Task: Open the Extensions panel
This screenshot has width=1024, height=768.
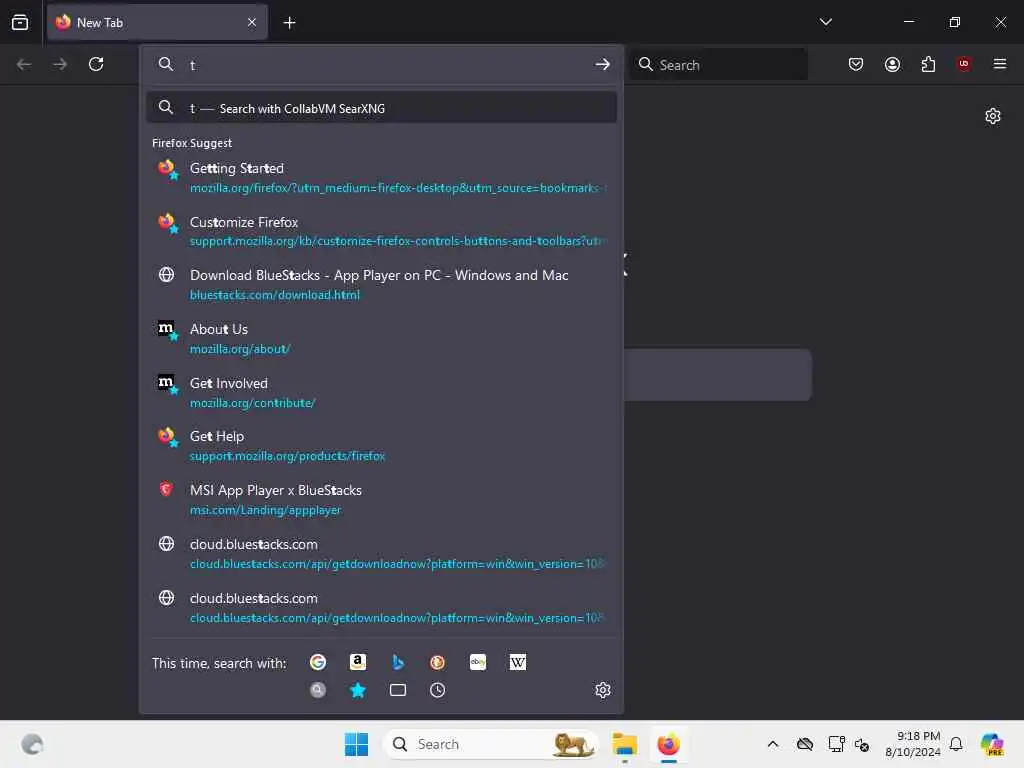Action: 928,64
